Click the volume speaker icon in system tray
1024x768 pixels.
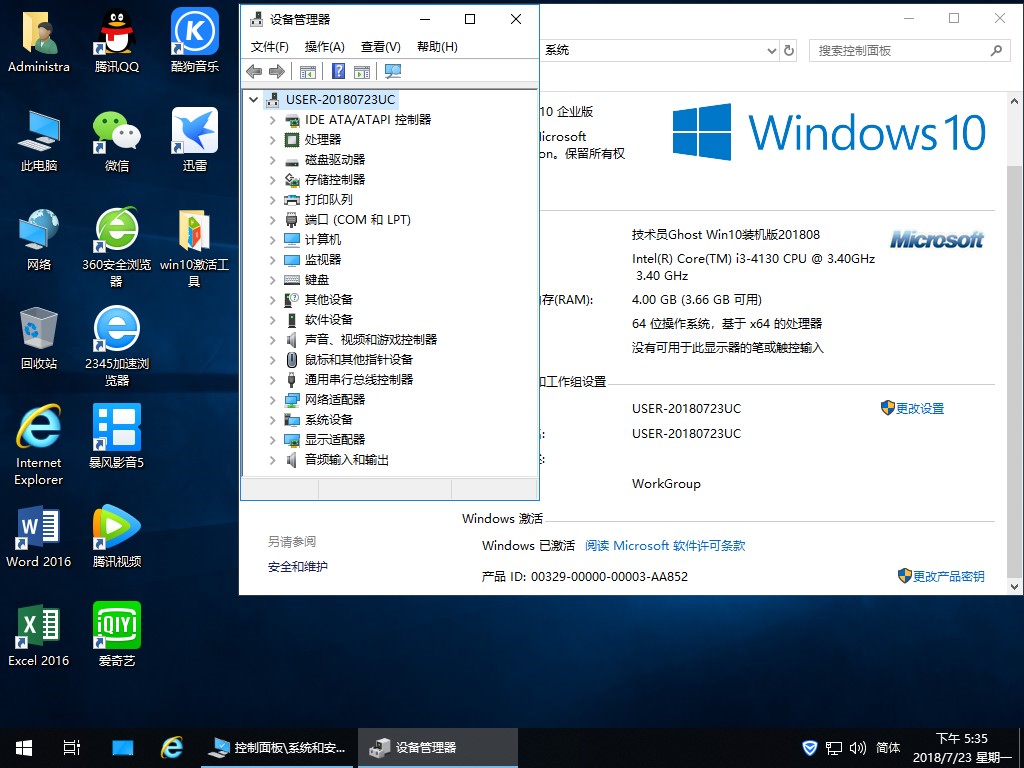click(857, 748)
